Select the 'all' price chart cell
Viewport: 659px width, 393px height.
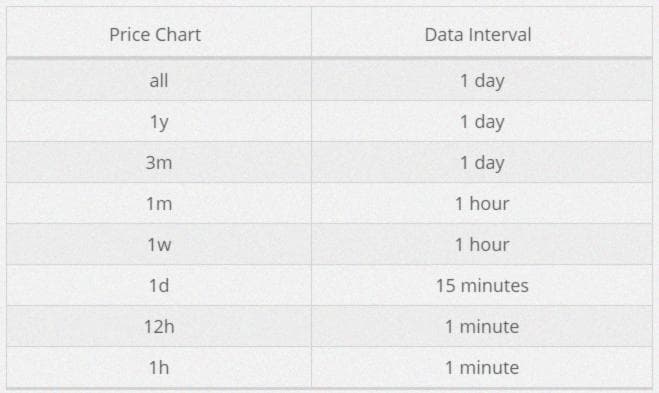159,80
